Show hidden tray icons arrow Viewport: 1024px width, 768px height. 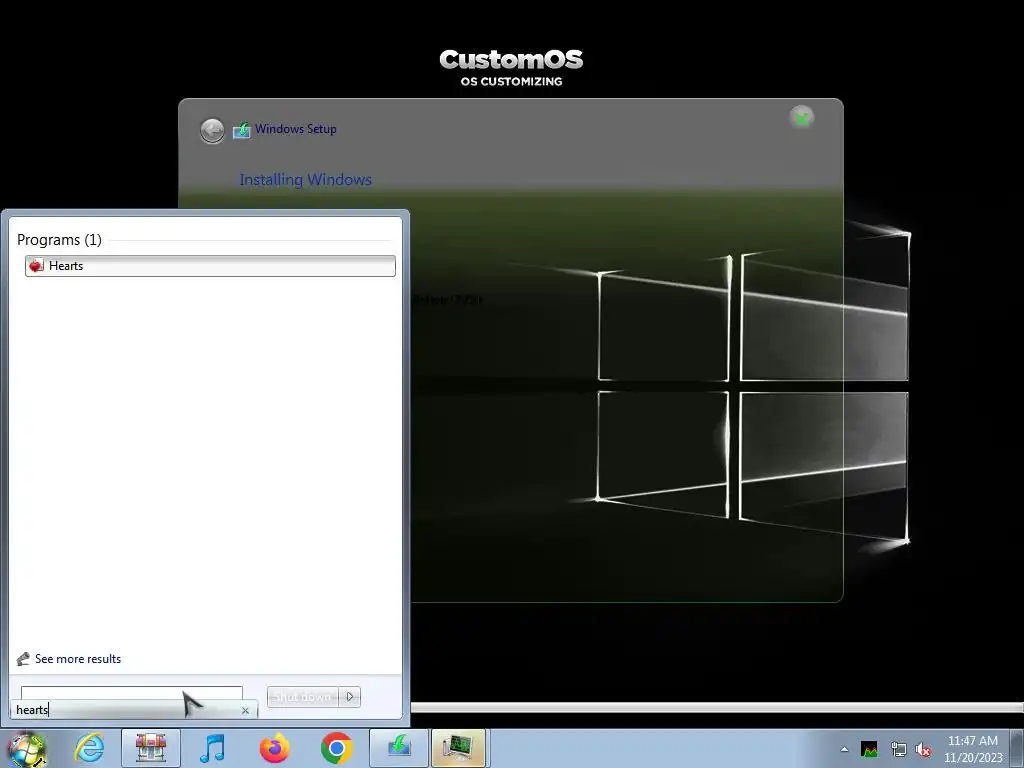click(844, 749)
